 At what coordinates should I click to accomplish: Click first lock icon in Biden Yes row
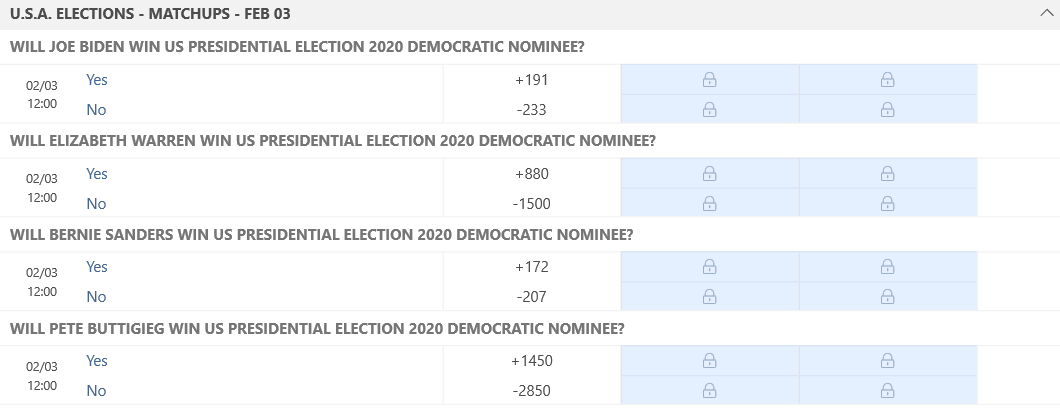709,80
